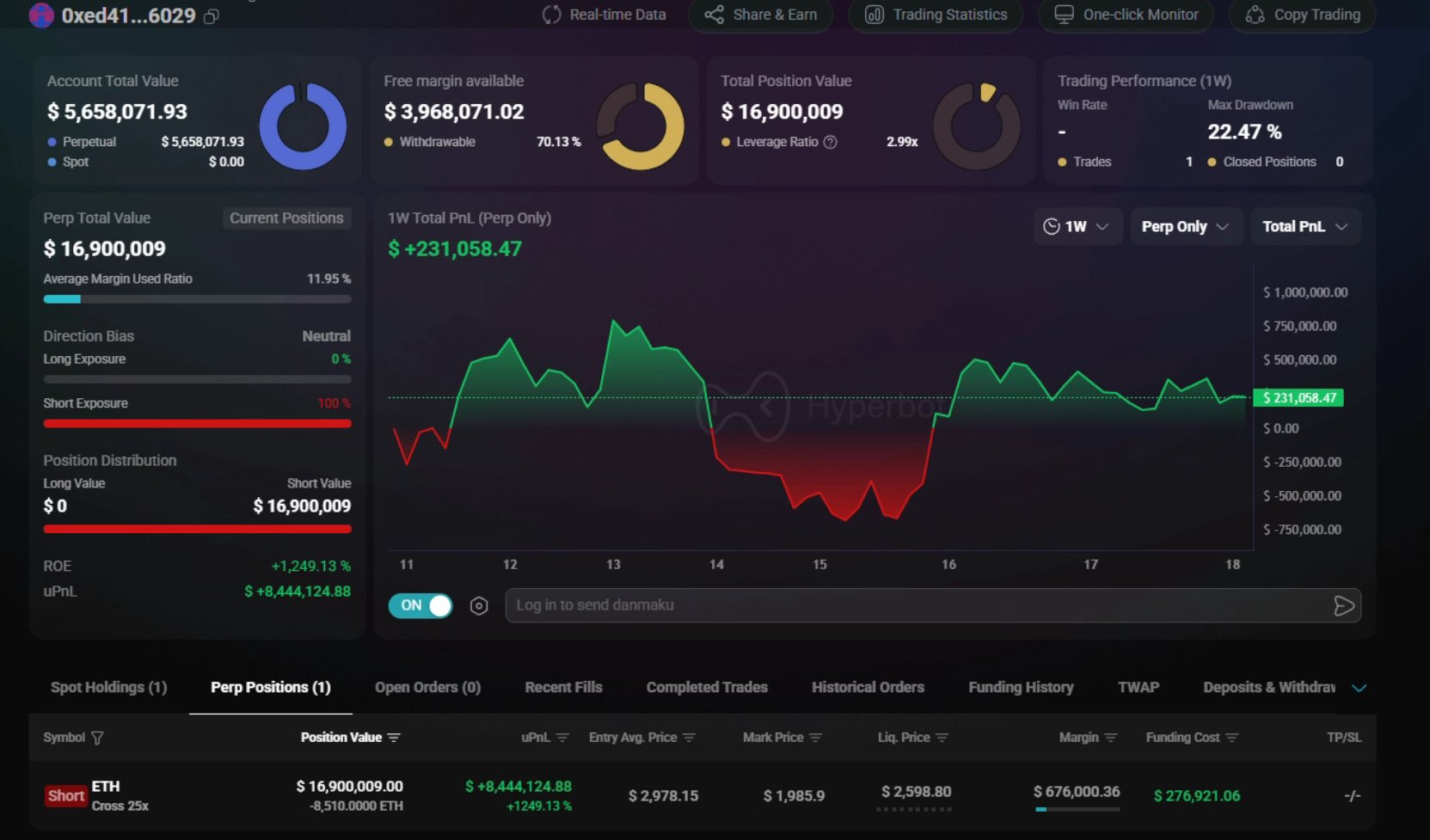Open the Funding History tab
This screenshot has width=1430, height=840.
[1021, 687]
